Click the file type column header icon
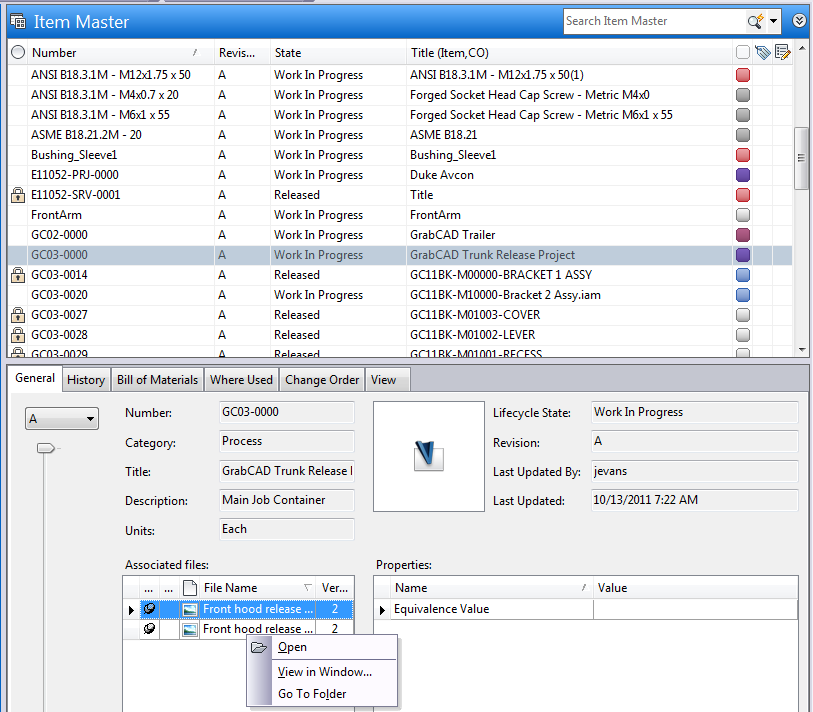 coord(190,588)
